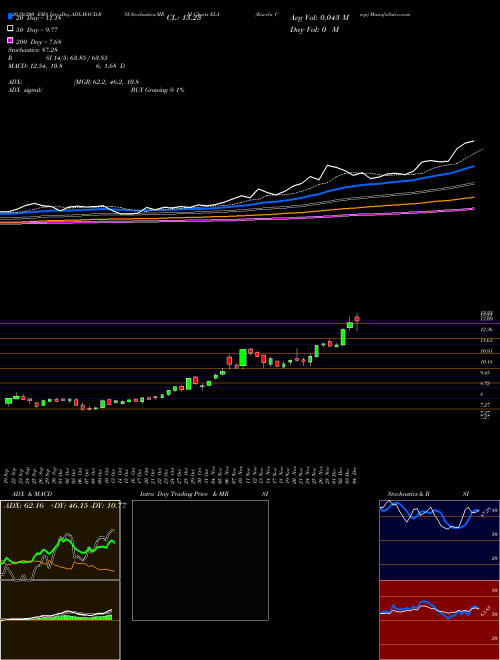Click the magenta 200 Day legend swatch
This screenshot has width=500, height=660.
point(10,40)
